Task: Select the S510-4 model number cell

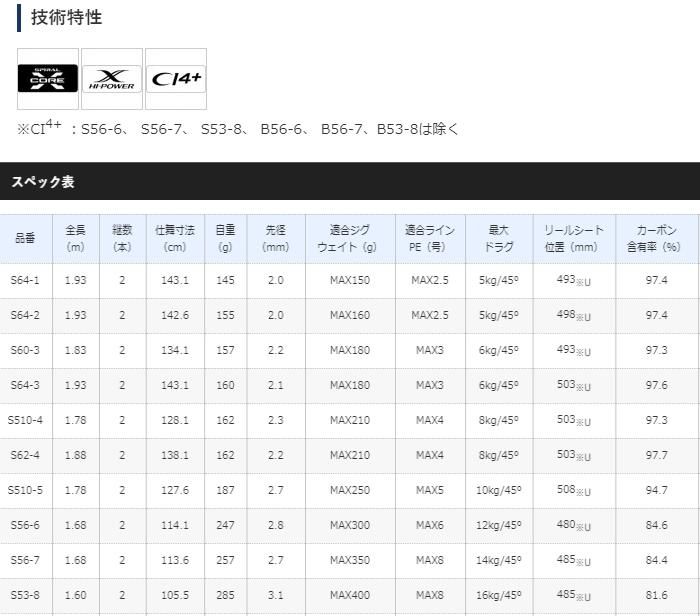Action: pyautogui.click(x=25, y=420)
